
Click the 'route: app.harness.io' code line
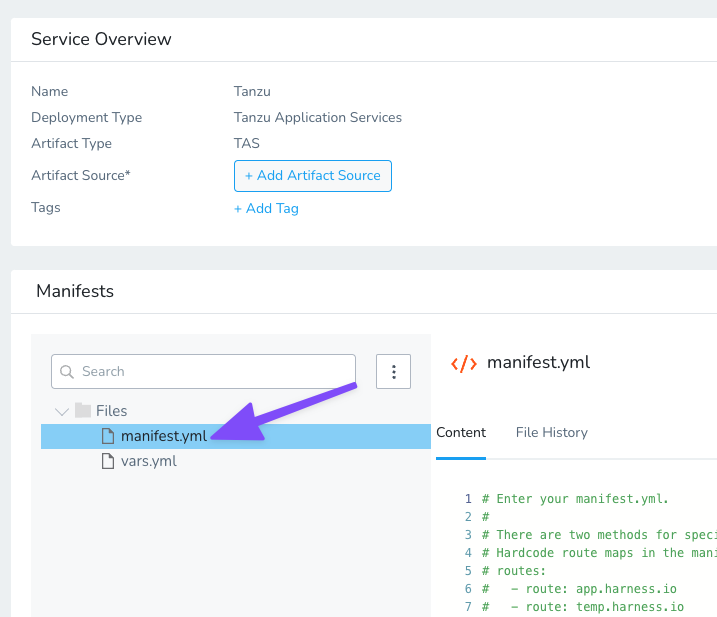[x=579, y=589]
